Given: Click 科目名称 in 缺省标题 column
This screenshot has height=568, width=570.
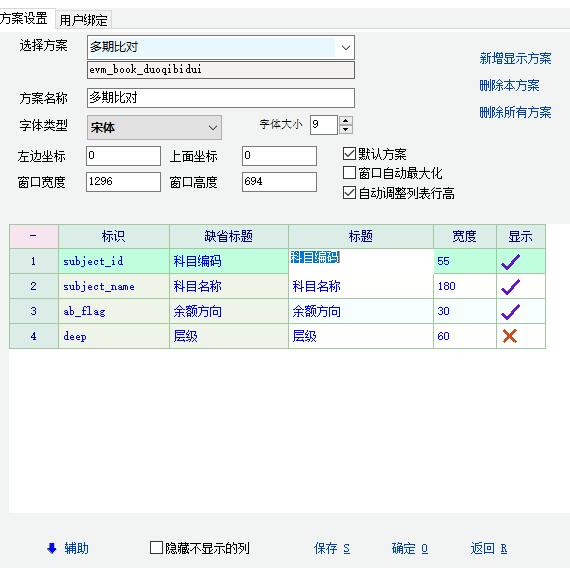Looking at the screenshot, I should 229,286.
